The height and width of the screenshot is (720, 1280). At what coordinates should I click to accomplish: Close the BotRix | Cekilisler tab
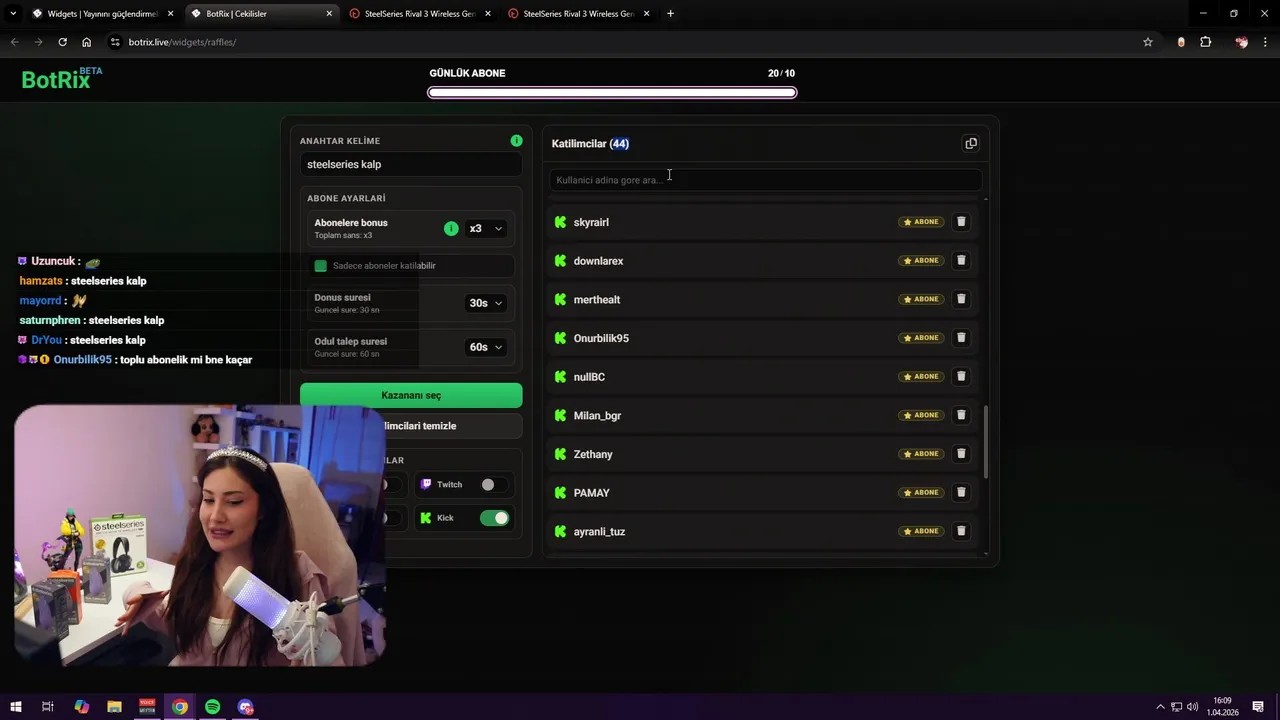pos(329,14)
